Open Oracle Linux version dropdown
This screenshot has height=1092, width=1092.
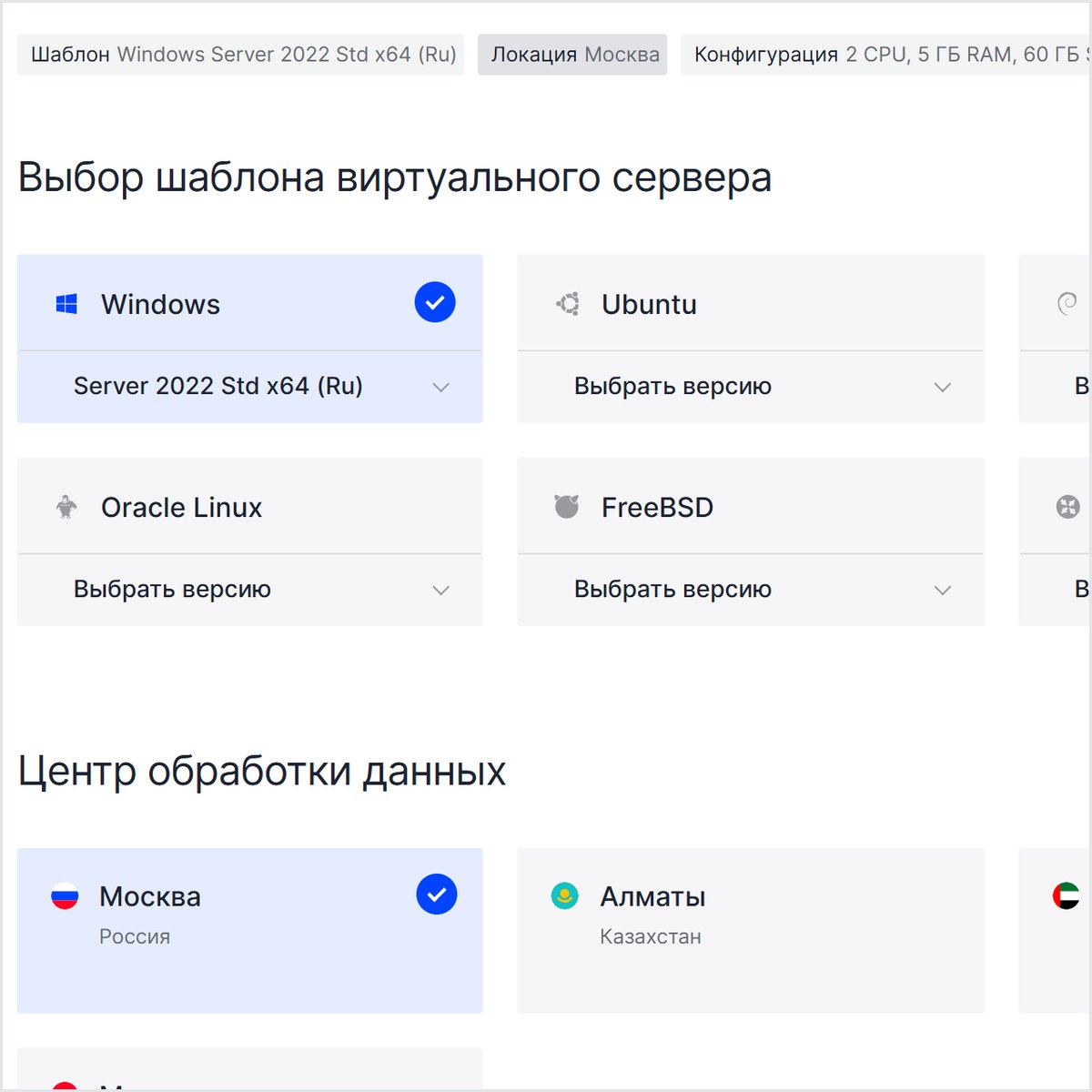(x=250, y=590)
